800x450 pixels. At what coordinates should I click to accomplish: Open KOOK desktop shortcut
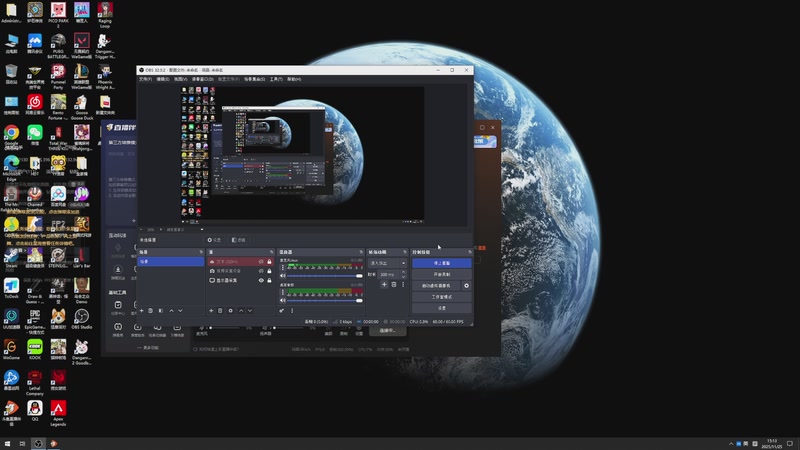35,349
